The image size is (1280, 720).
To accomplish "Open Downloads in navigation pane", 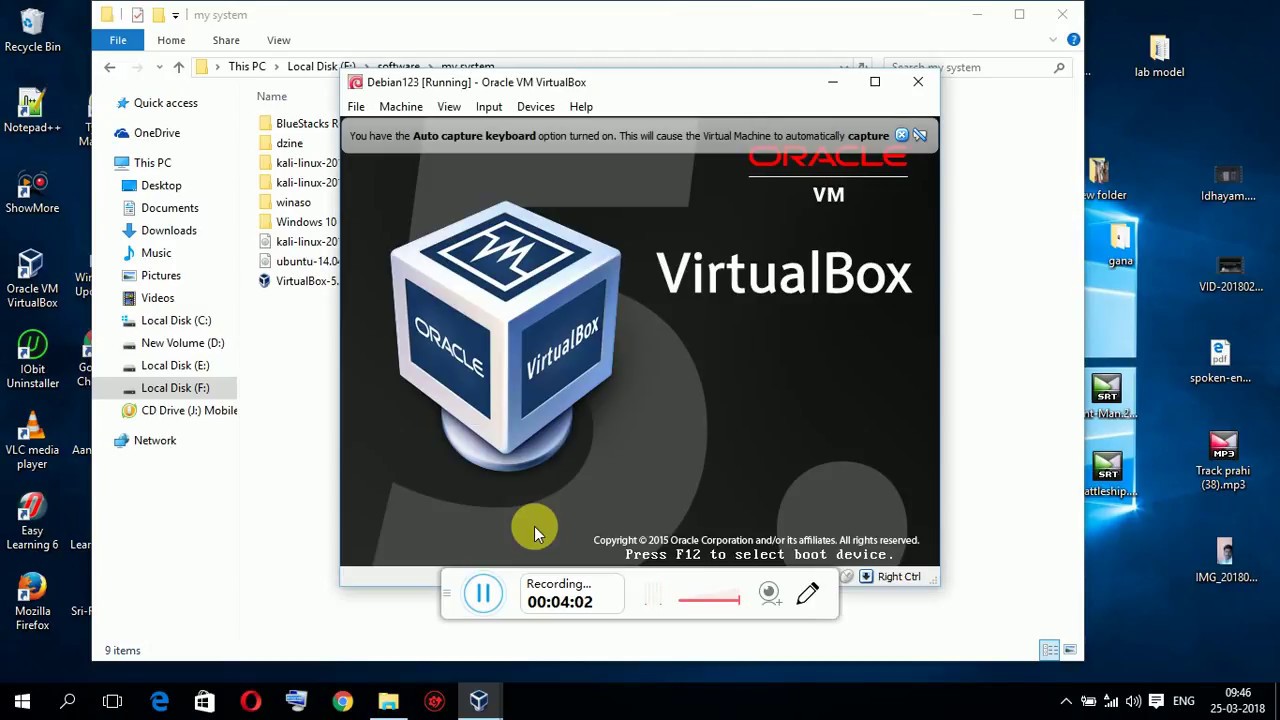I will click(168, 231).
